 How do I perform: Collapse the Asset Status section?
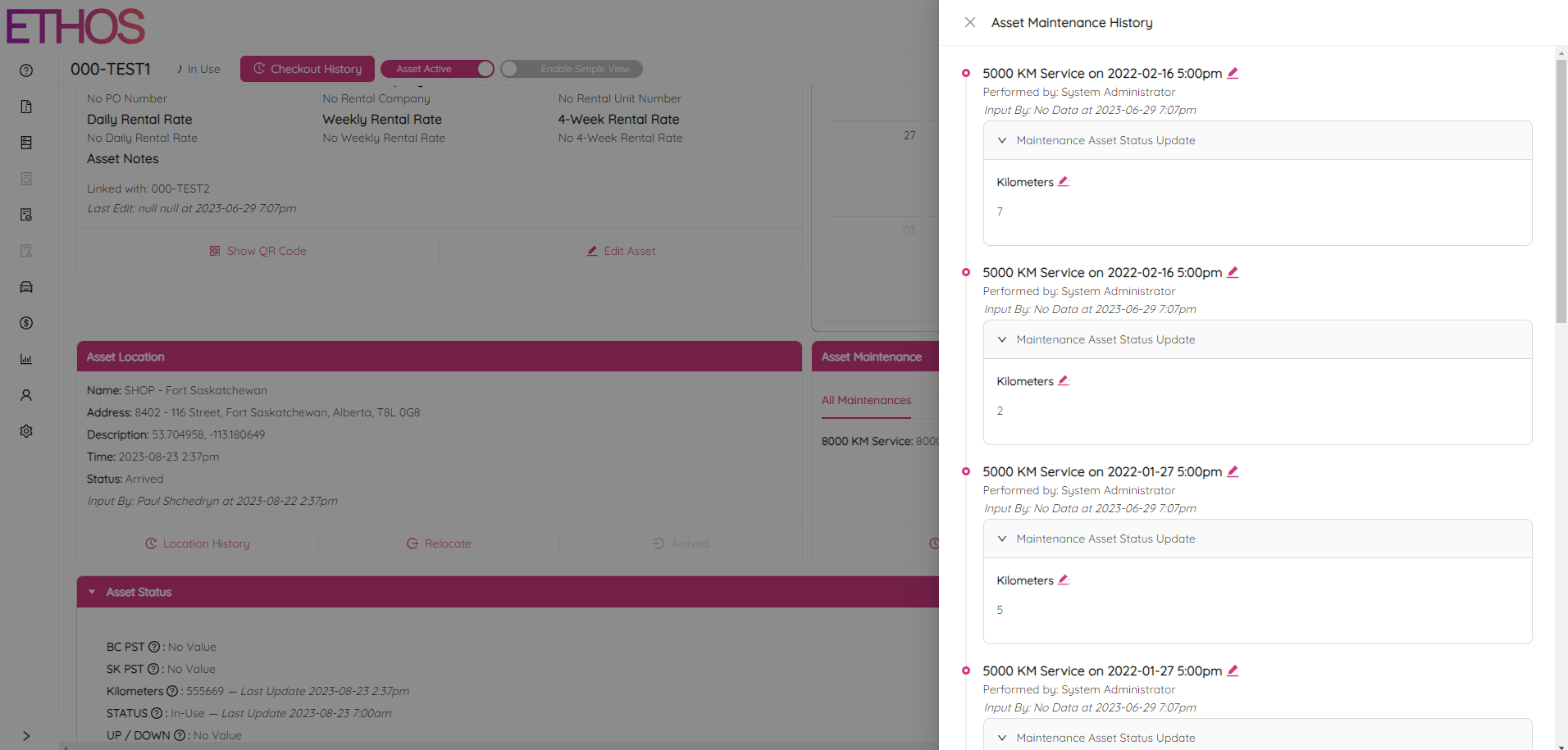pyautogui.click(x=92, y=592)
